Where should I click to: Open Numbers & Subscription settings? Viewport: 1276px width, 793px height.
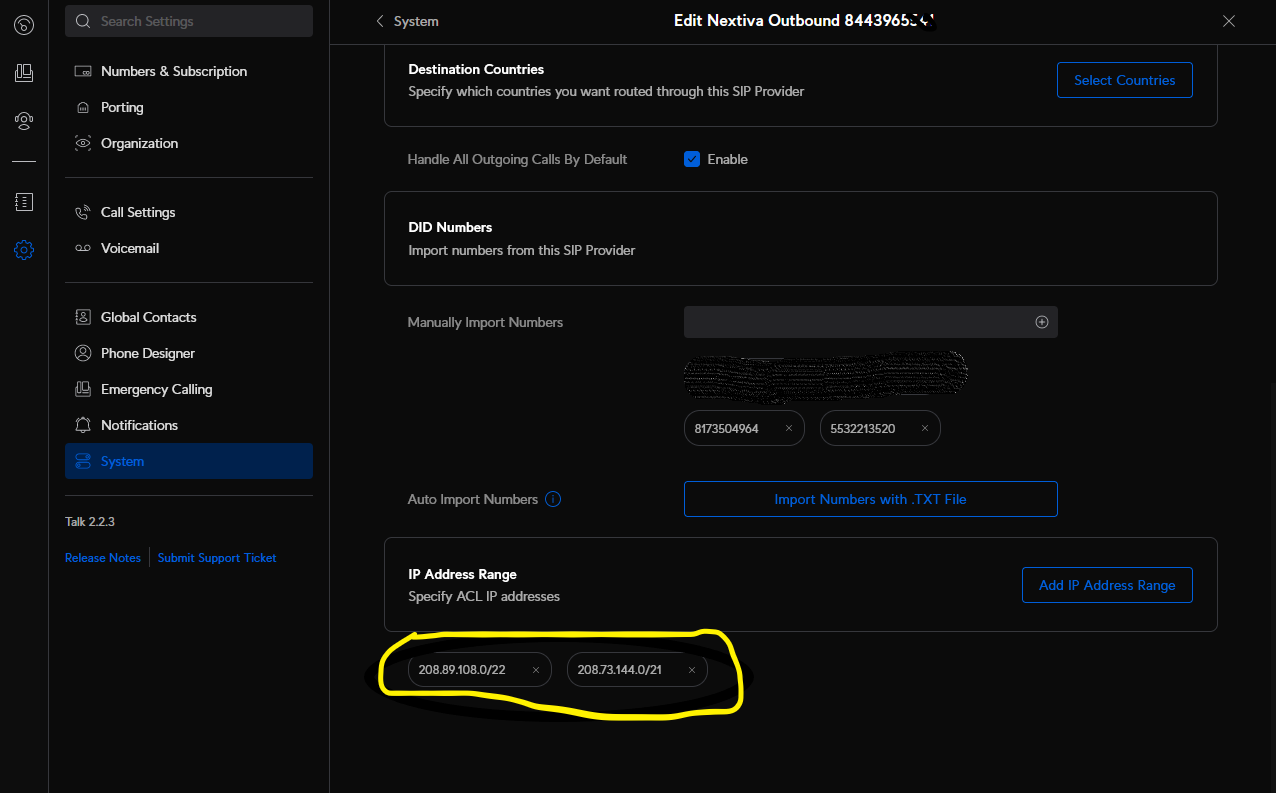[173, 71]
